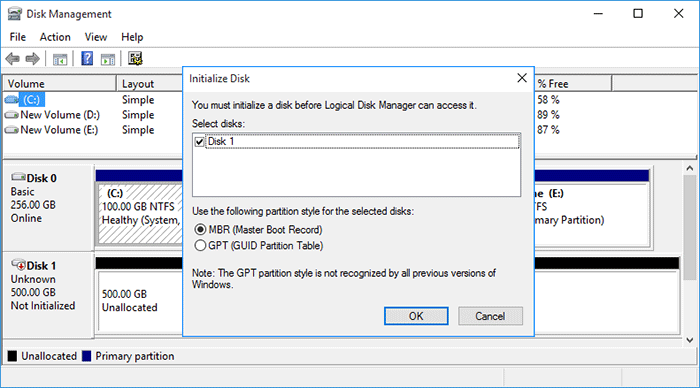The image size is (700, 388).
Task: Click the Simple layout cell for New Volume (D:)
Action: pos(138,115)
